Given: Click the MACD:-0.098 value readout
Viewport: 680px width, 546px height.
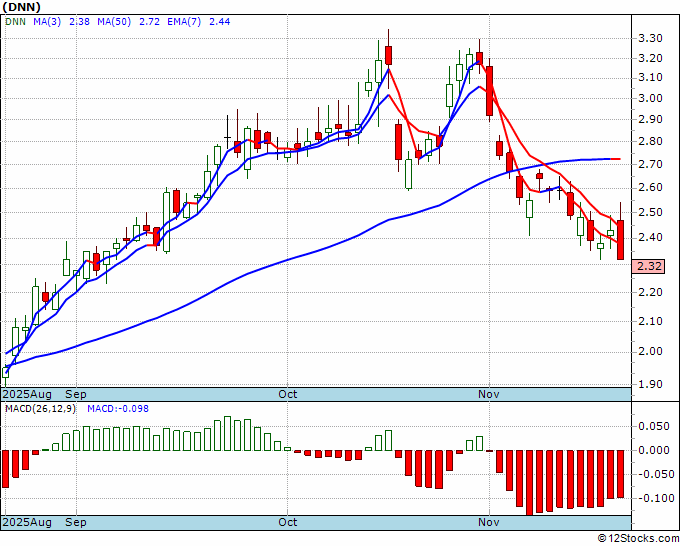Looking at the screenshot, I should point(118,409).
